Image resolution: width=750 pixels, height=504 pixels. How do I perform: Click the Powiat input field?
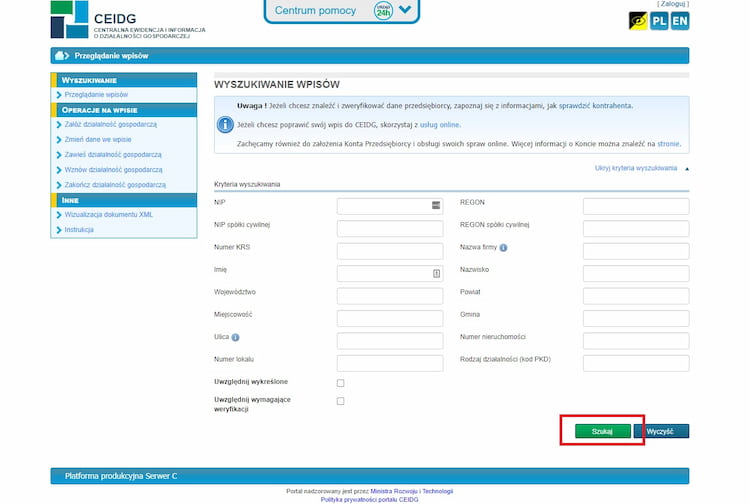click(636, 296)
